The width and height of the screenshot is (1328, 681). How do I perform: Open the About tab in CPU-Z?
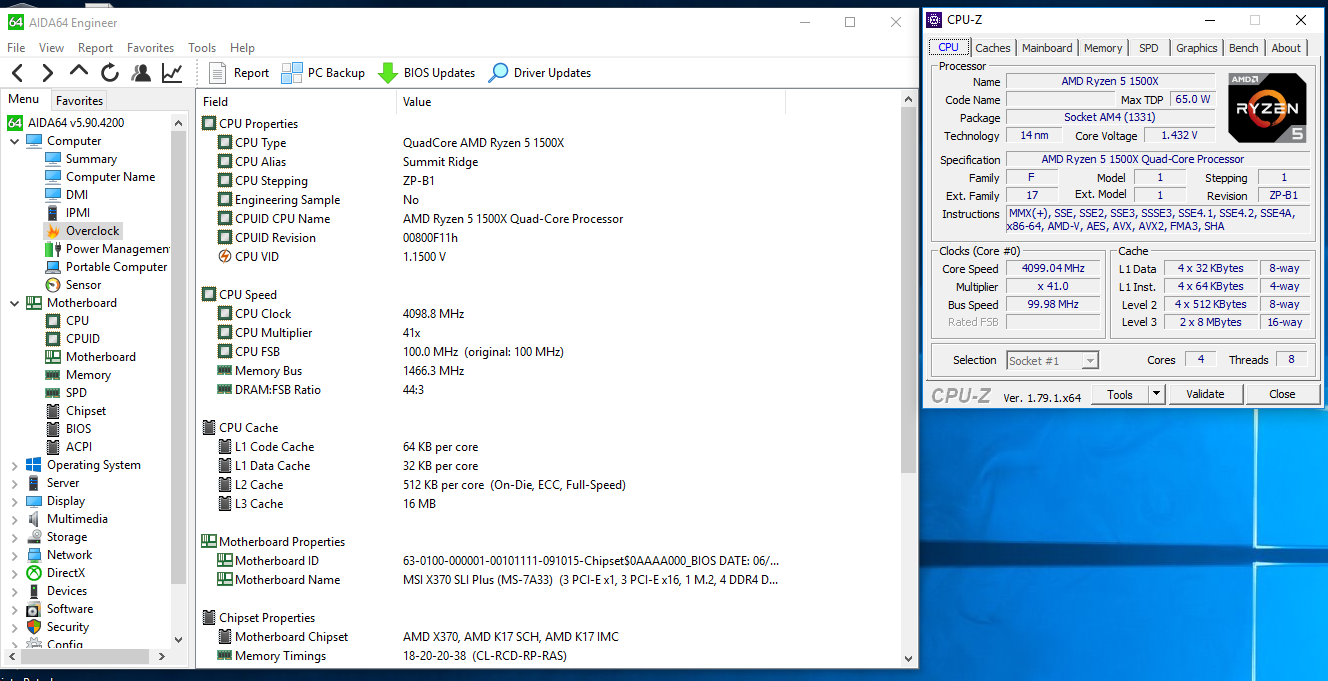[1286, 48]
